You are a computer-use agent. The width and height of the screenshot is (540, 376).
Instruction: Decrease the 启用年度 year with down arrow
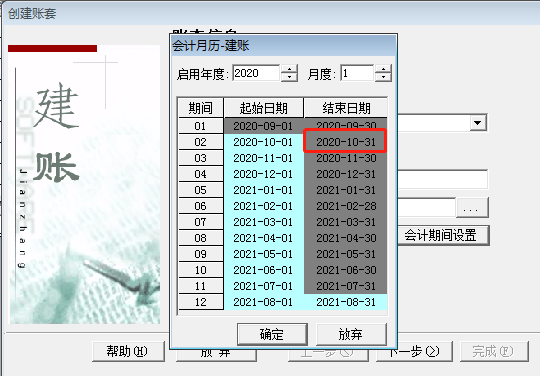coord(289,77)
